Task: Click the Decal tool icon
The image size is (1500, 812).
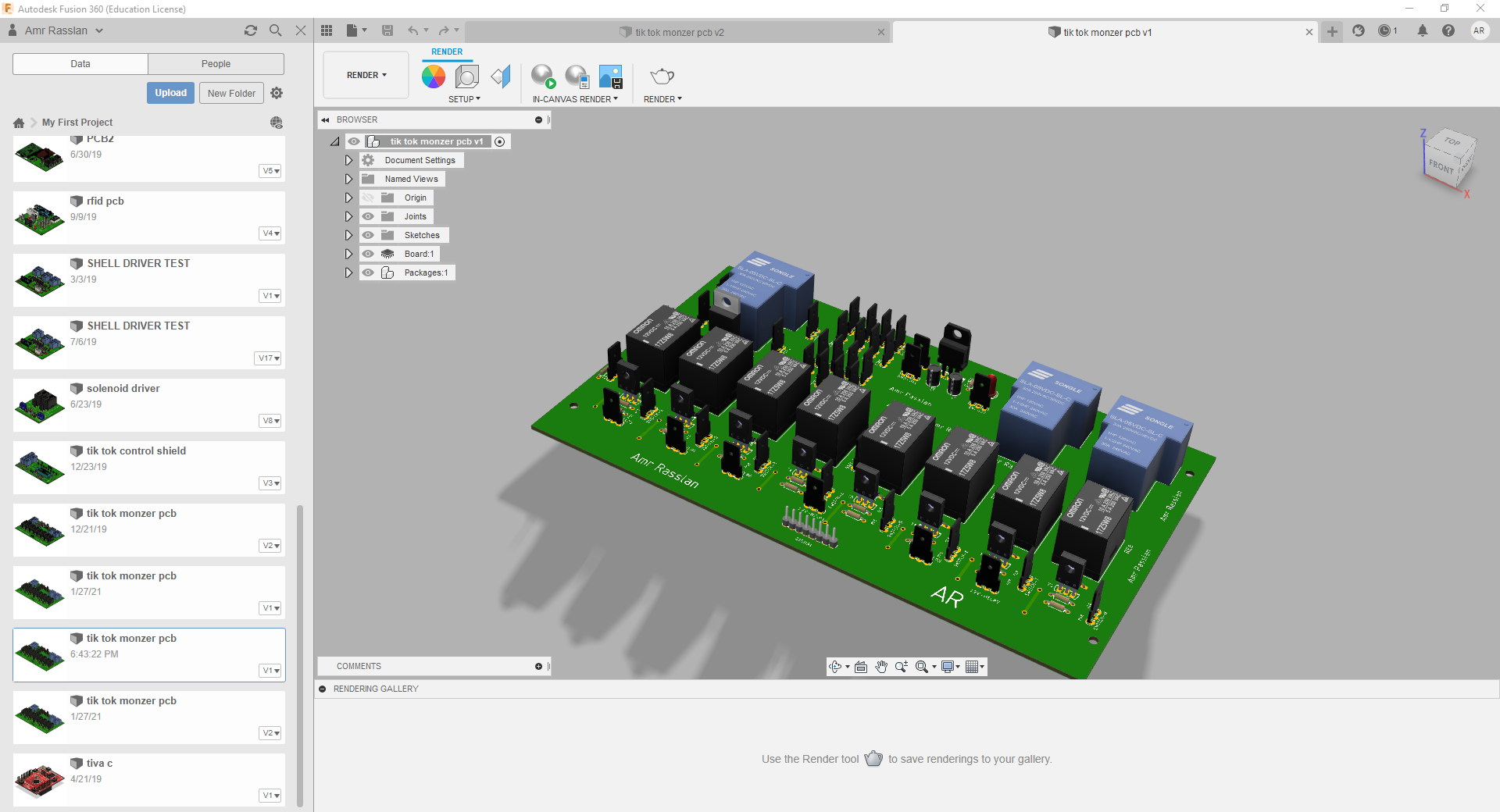Action: coord(501,77)
